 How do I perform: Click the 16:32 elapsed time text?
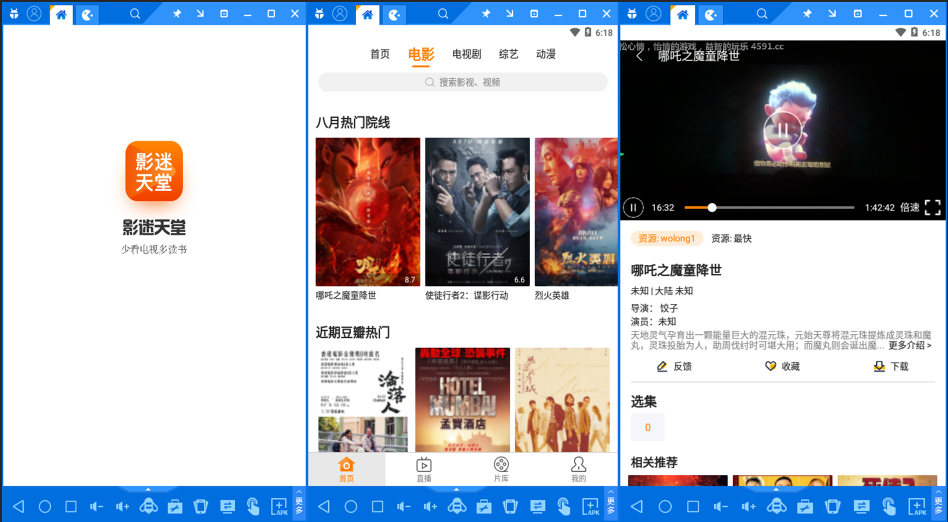click(663, 207)
